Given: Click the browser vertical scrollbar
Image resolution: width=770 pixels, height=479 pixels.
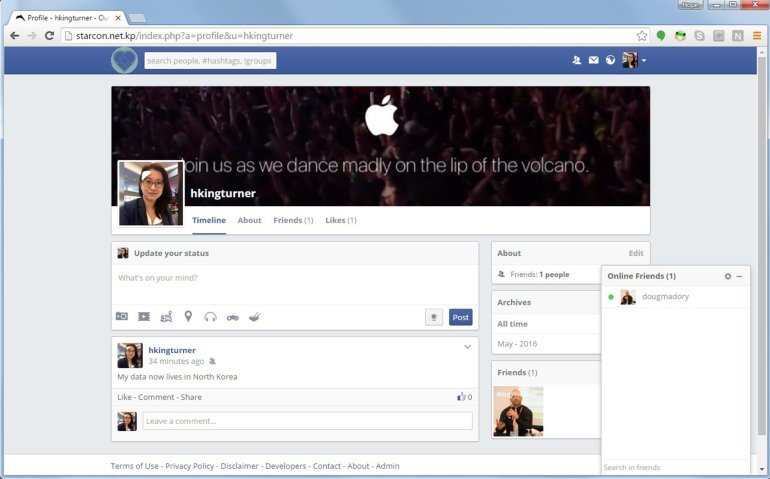Looking at the screenshot, I should [x=761, y=246].
